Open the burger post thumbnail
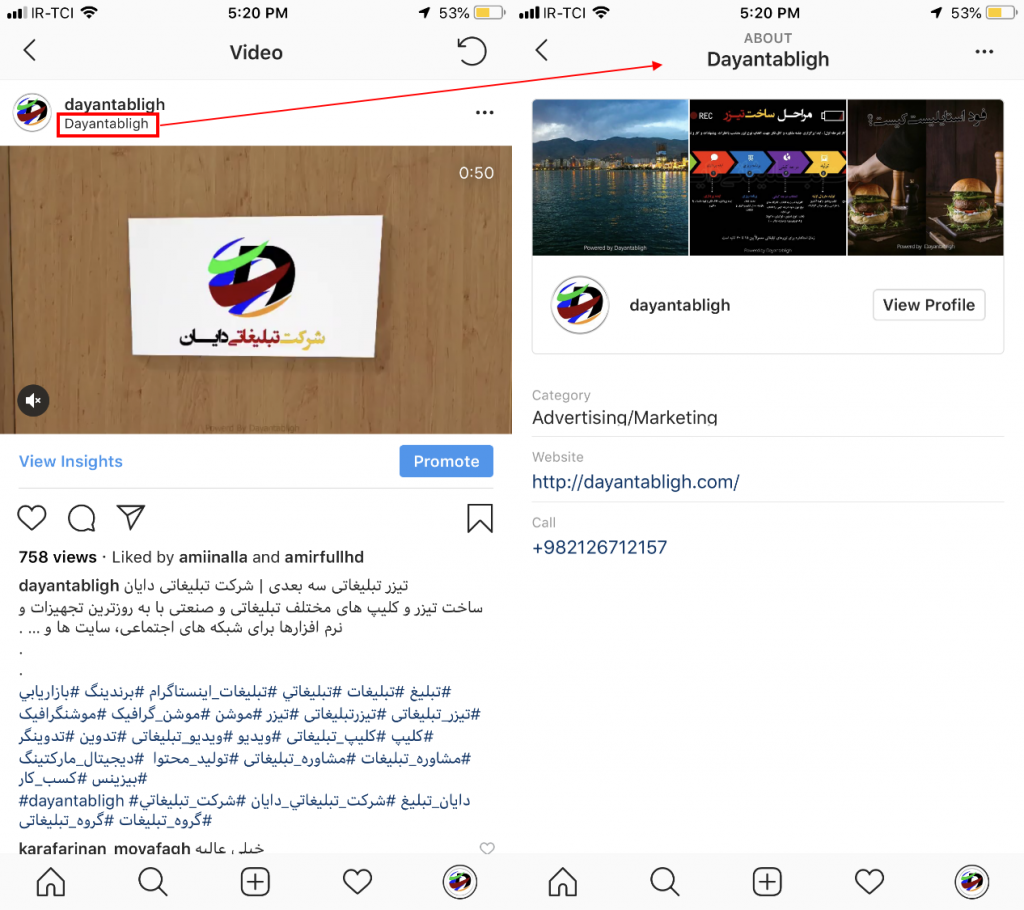Viewport: 1024px width, 910px height. (925, 177)
